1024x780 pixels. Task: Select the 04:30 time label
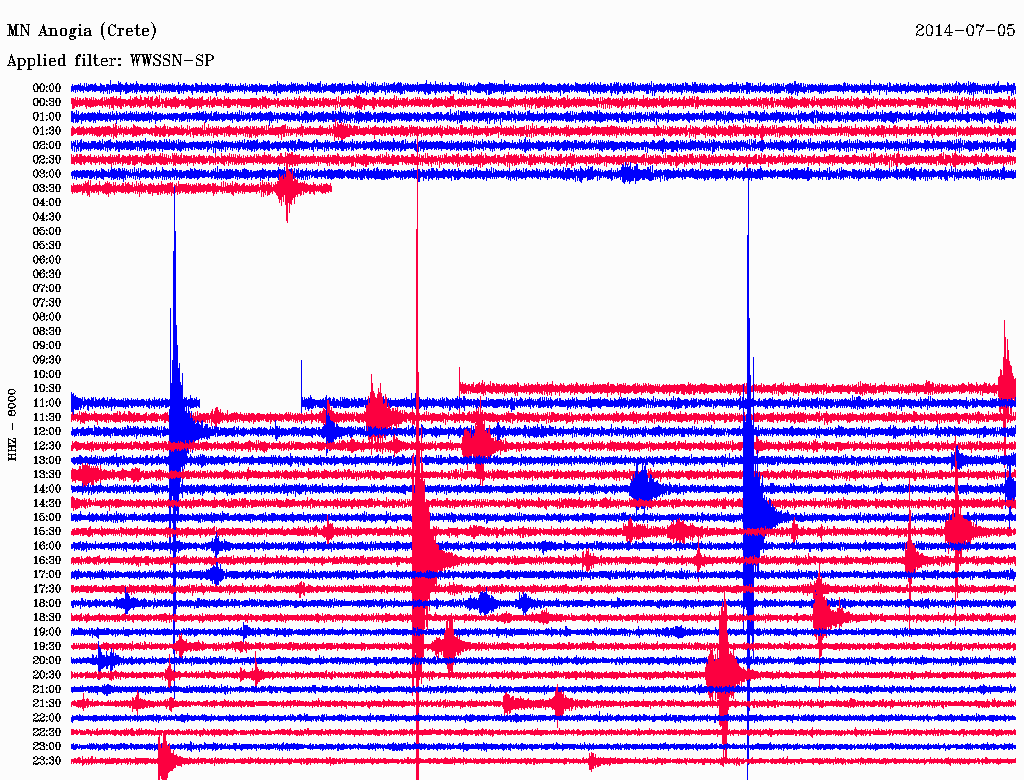46,217
